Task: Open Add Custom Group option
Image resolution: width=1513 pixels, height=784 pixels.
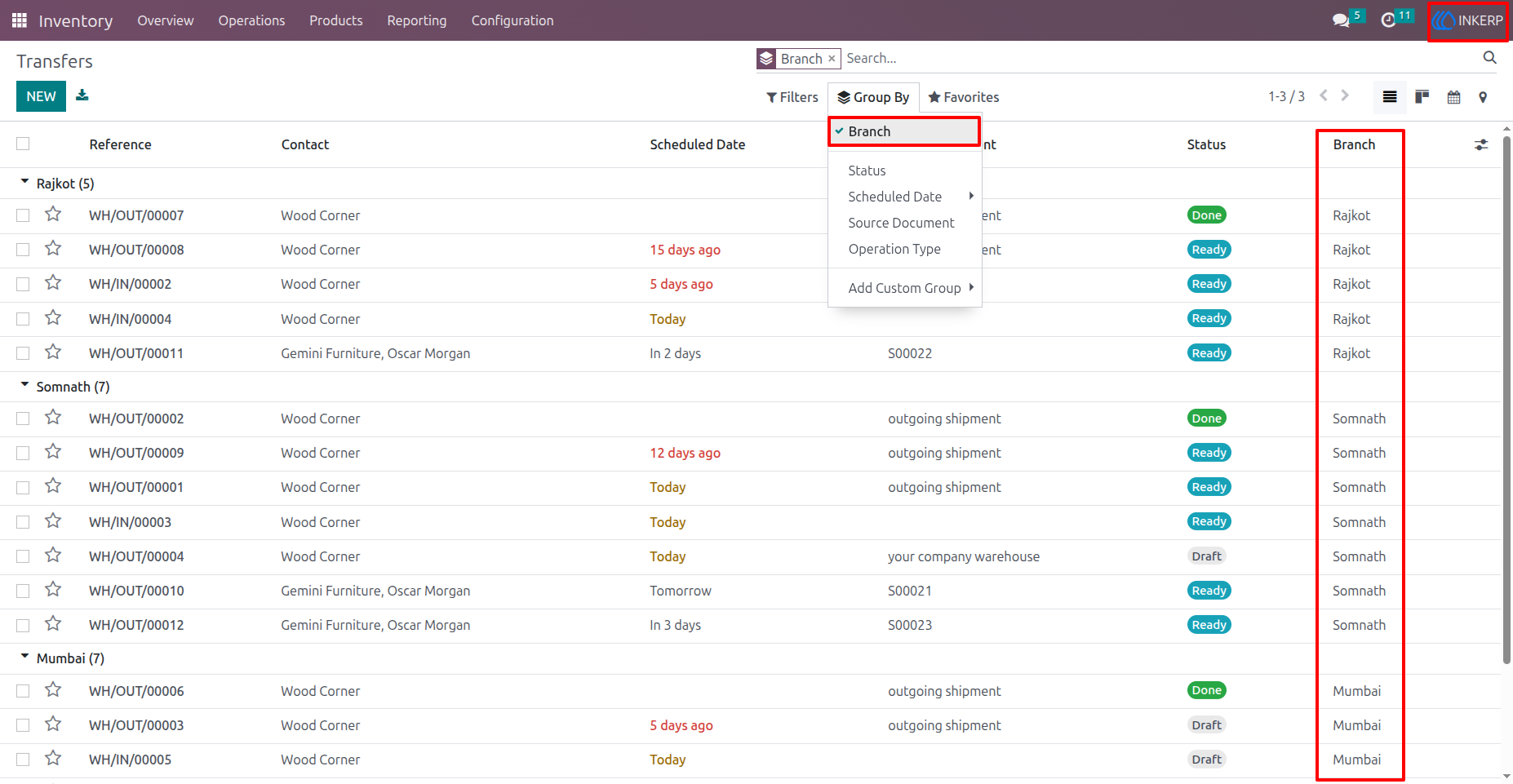Action: [905, 288]
